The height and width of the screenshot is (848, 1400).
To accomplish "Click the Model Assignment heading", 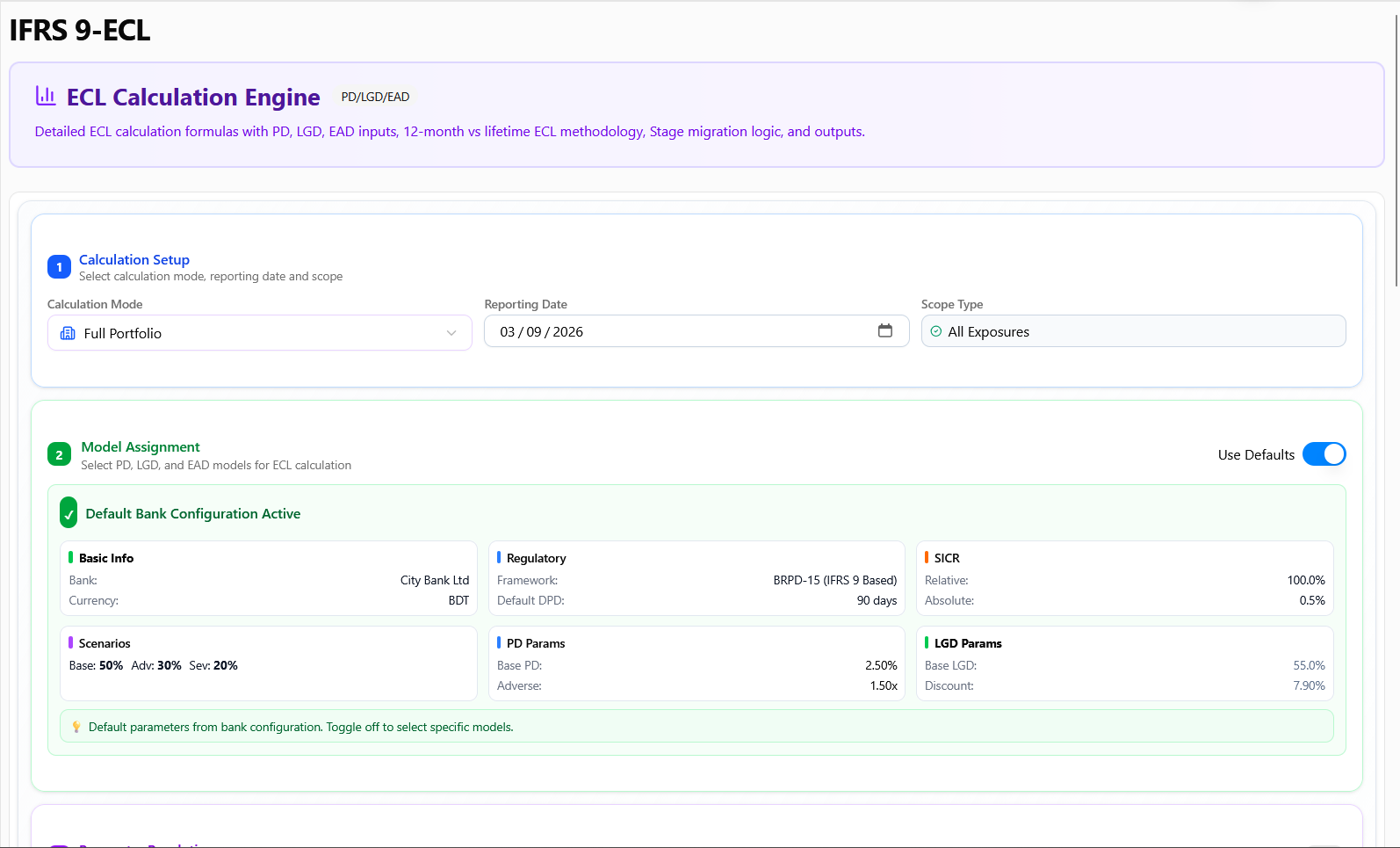I will (141, 446).
